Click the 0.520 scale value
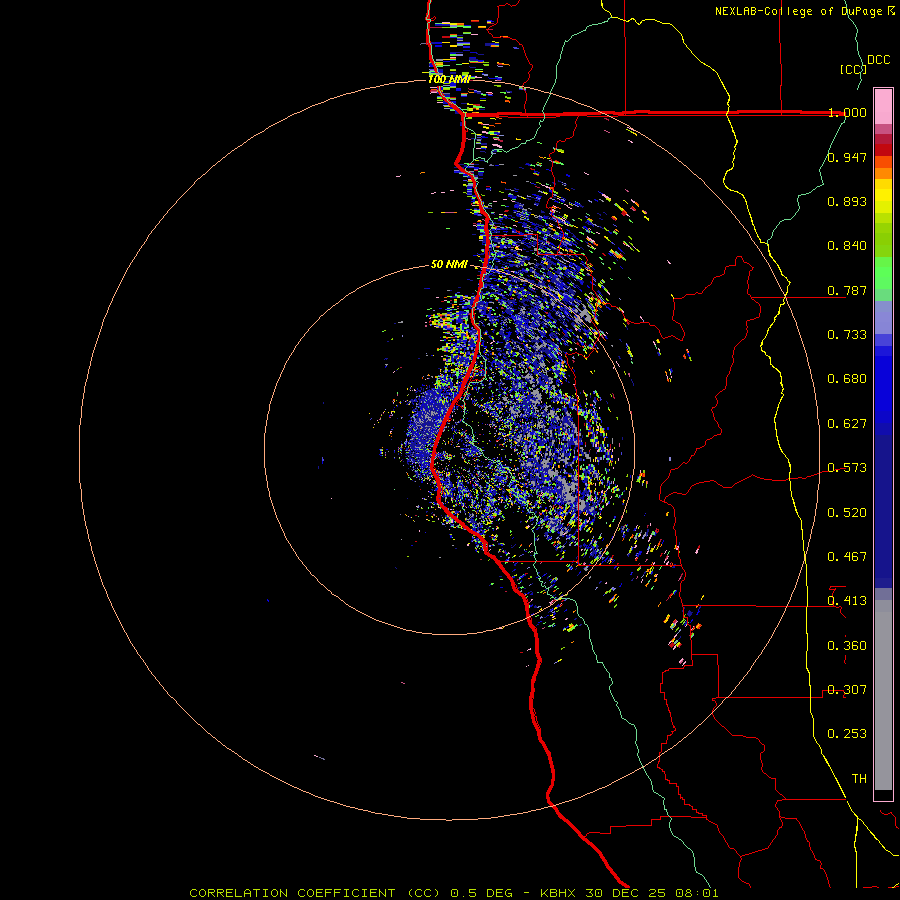The height and width of the screenshot is (900, 900). [x=847, y=512]
